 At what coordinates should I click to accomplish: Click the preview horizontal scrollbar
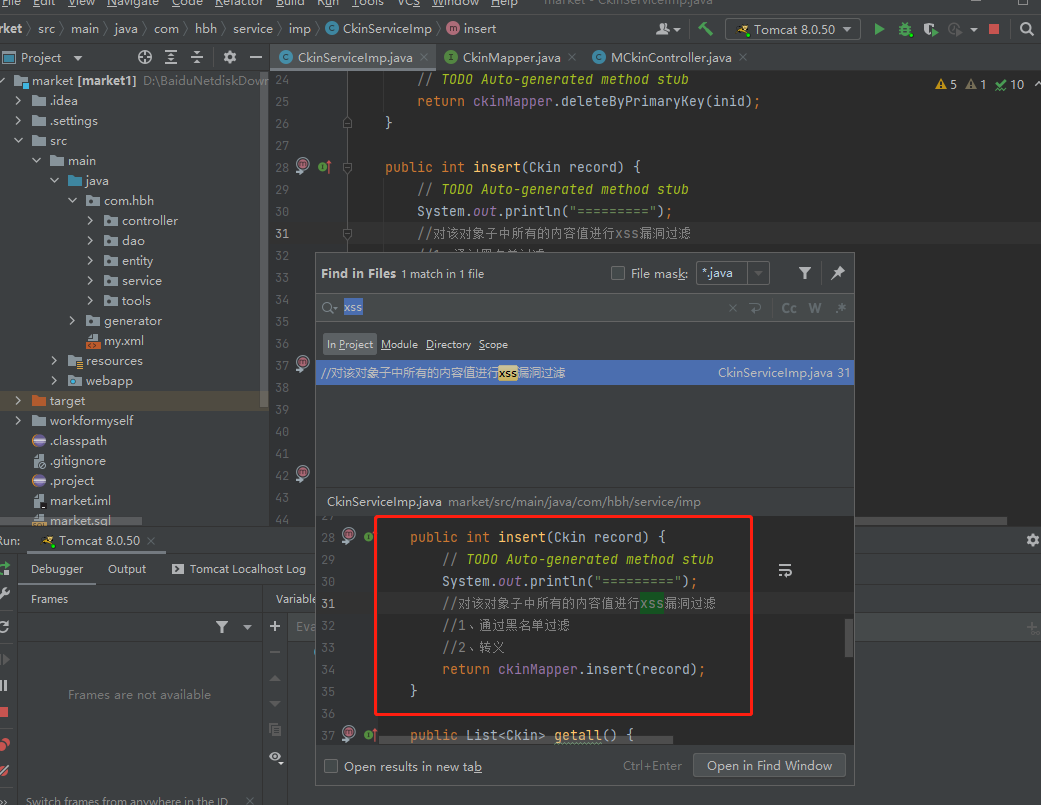(526, 739)
